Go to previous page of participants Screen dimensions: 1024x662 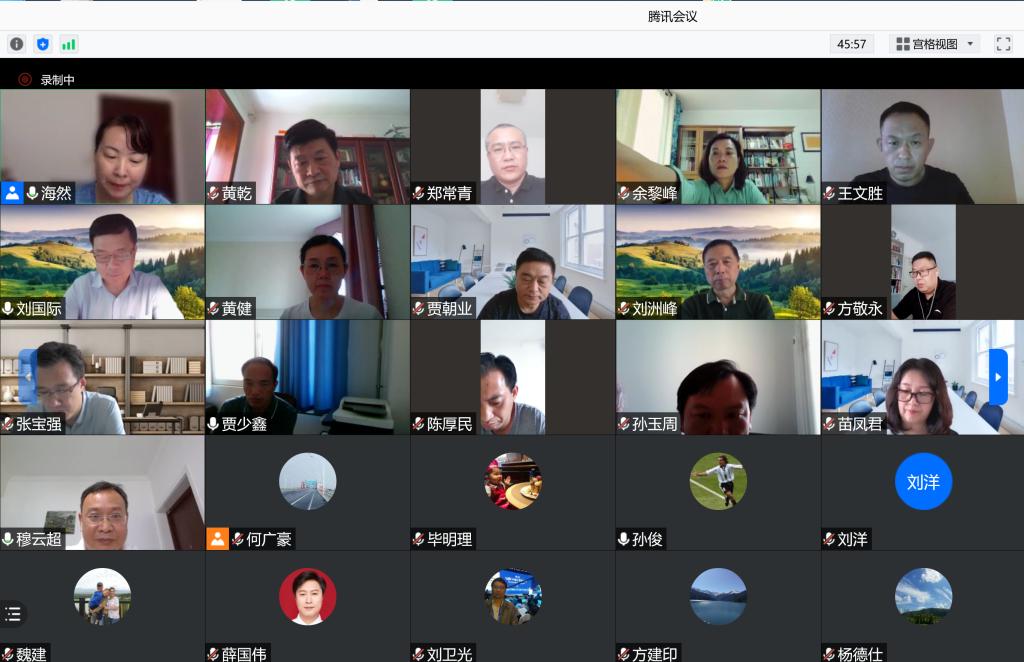click(27, 377)
